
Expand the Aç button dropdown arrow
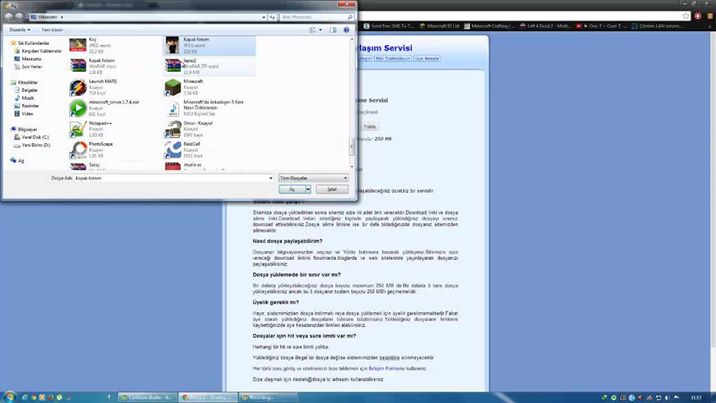click(308, 189)
